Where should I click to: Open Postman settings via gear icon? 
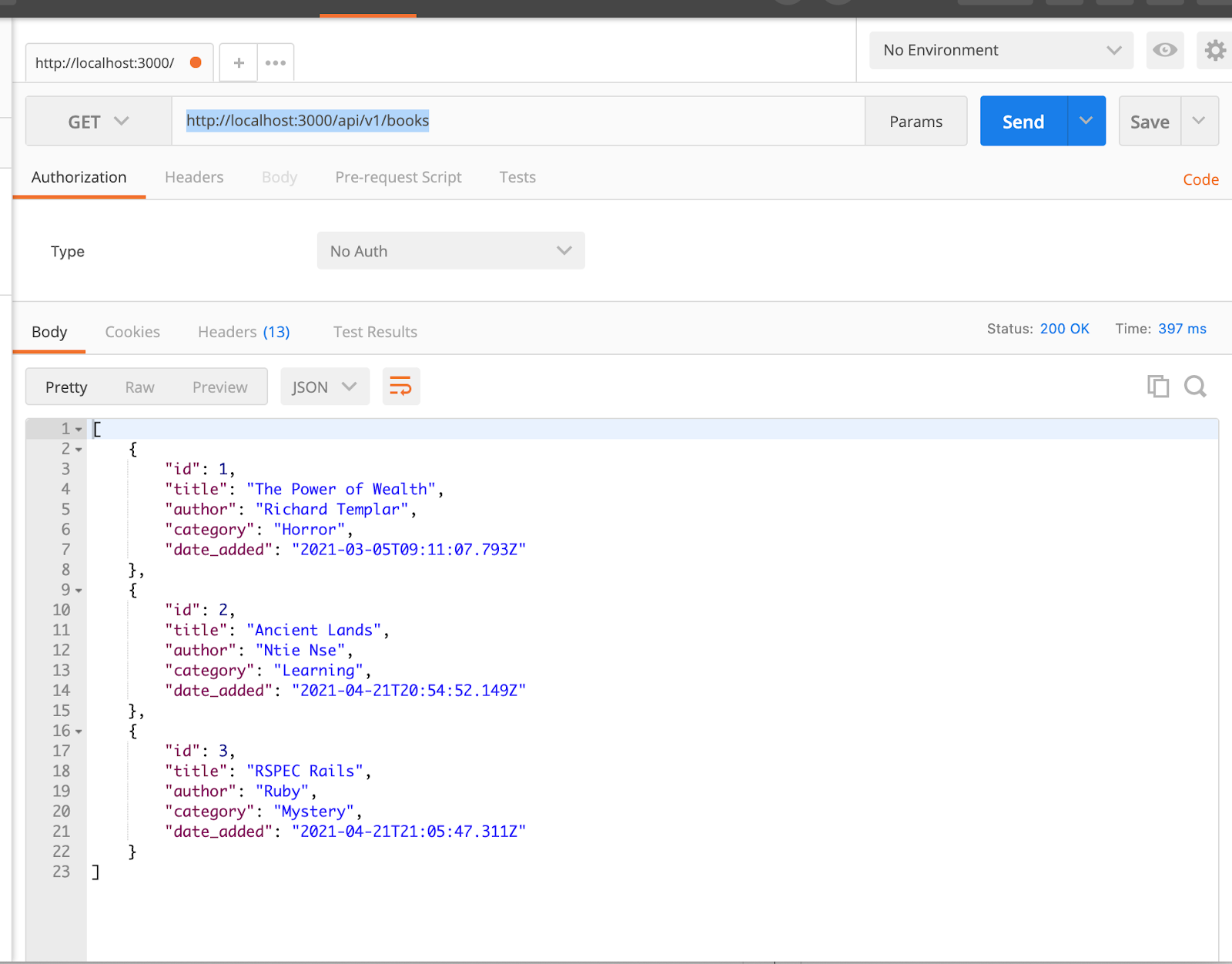click(x=1215, y=50)
